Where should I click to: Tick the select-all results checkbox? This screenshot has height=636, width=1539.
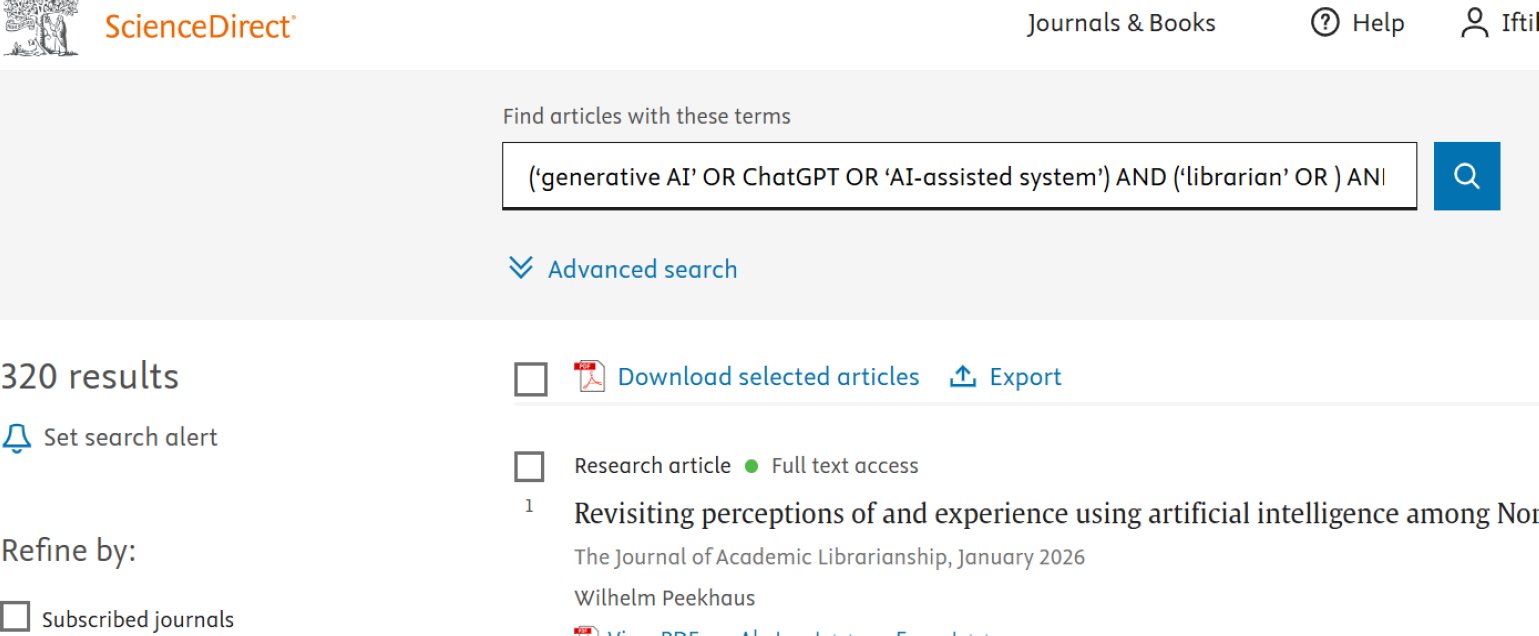(x=530, y=380)
